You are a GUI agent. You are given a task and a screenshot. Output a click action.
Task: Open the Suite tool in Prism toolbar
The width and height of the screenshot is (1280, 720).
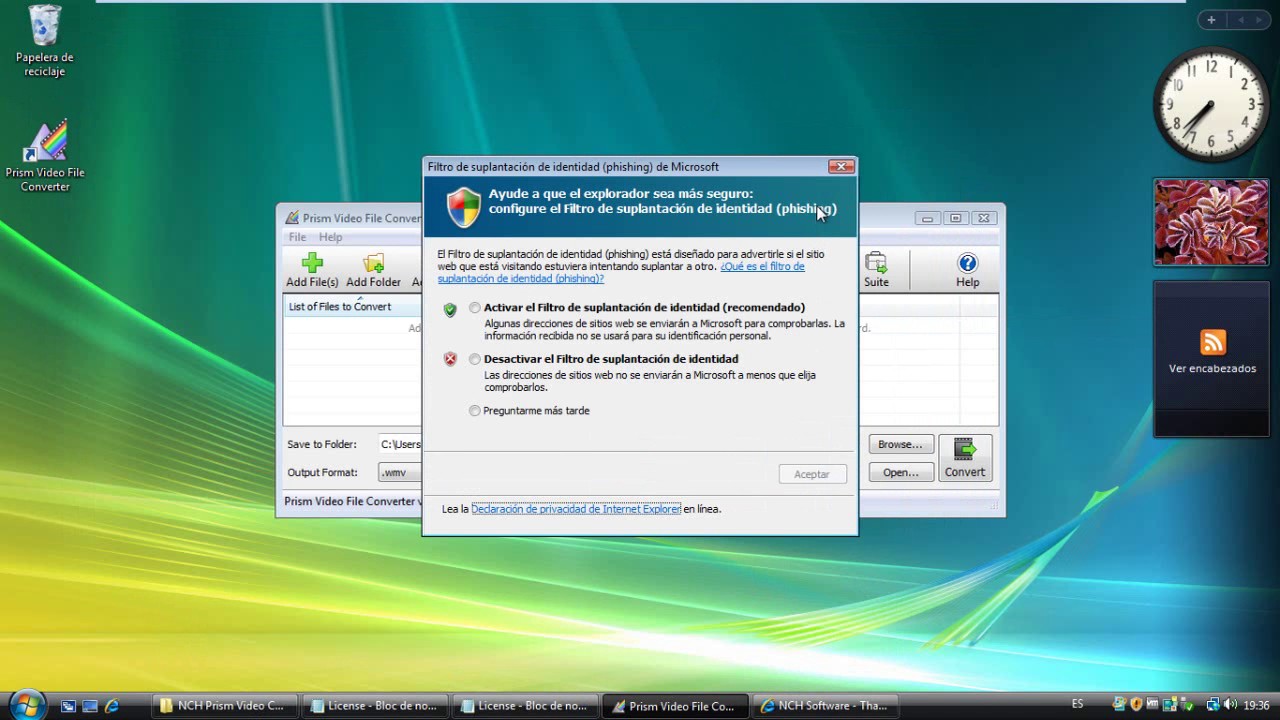[877, 270]
